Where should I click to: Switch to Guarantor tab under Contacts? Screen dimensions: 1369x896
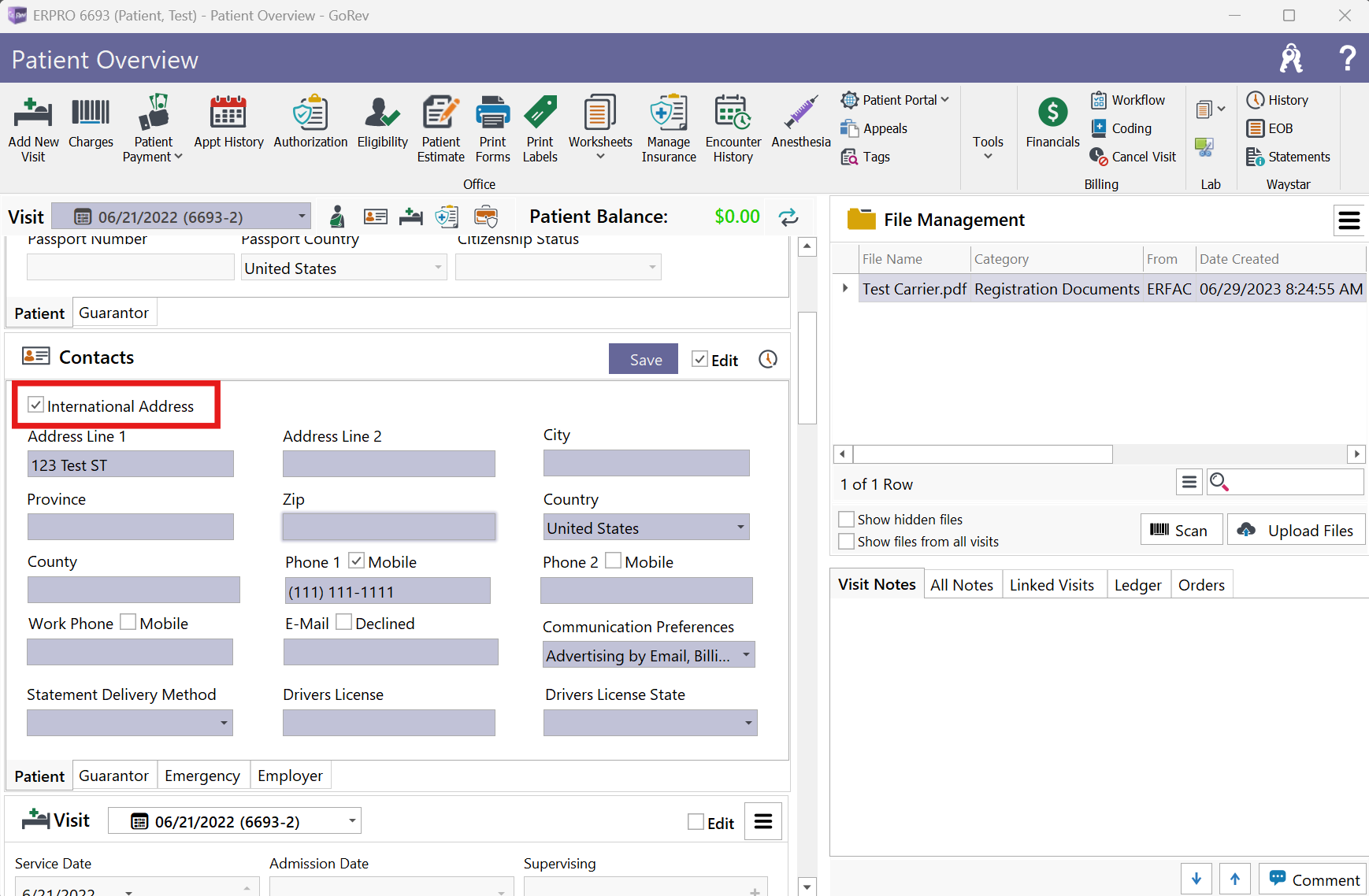[x=113, y=776]
